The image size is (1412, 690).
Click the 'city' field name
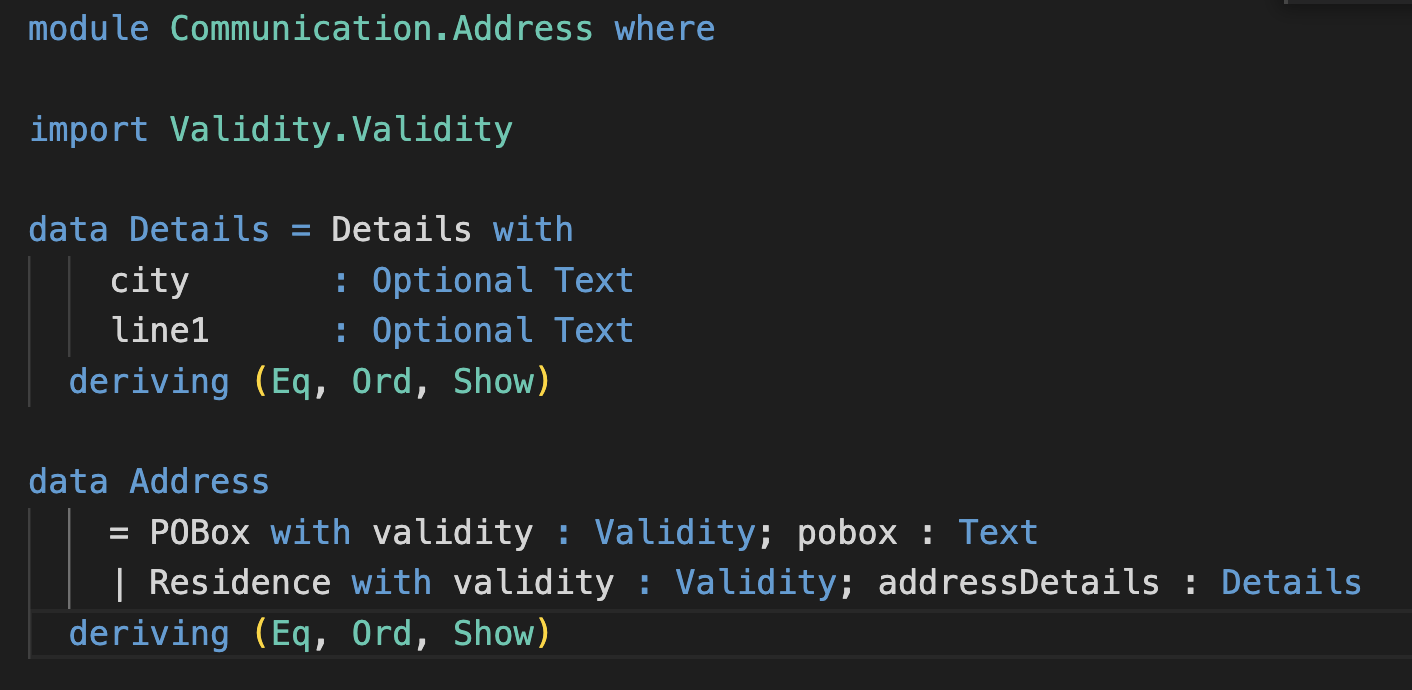pos(149,281)
